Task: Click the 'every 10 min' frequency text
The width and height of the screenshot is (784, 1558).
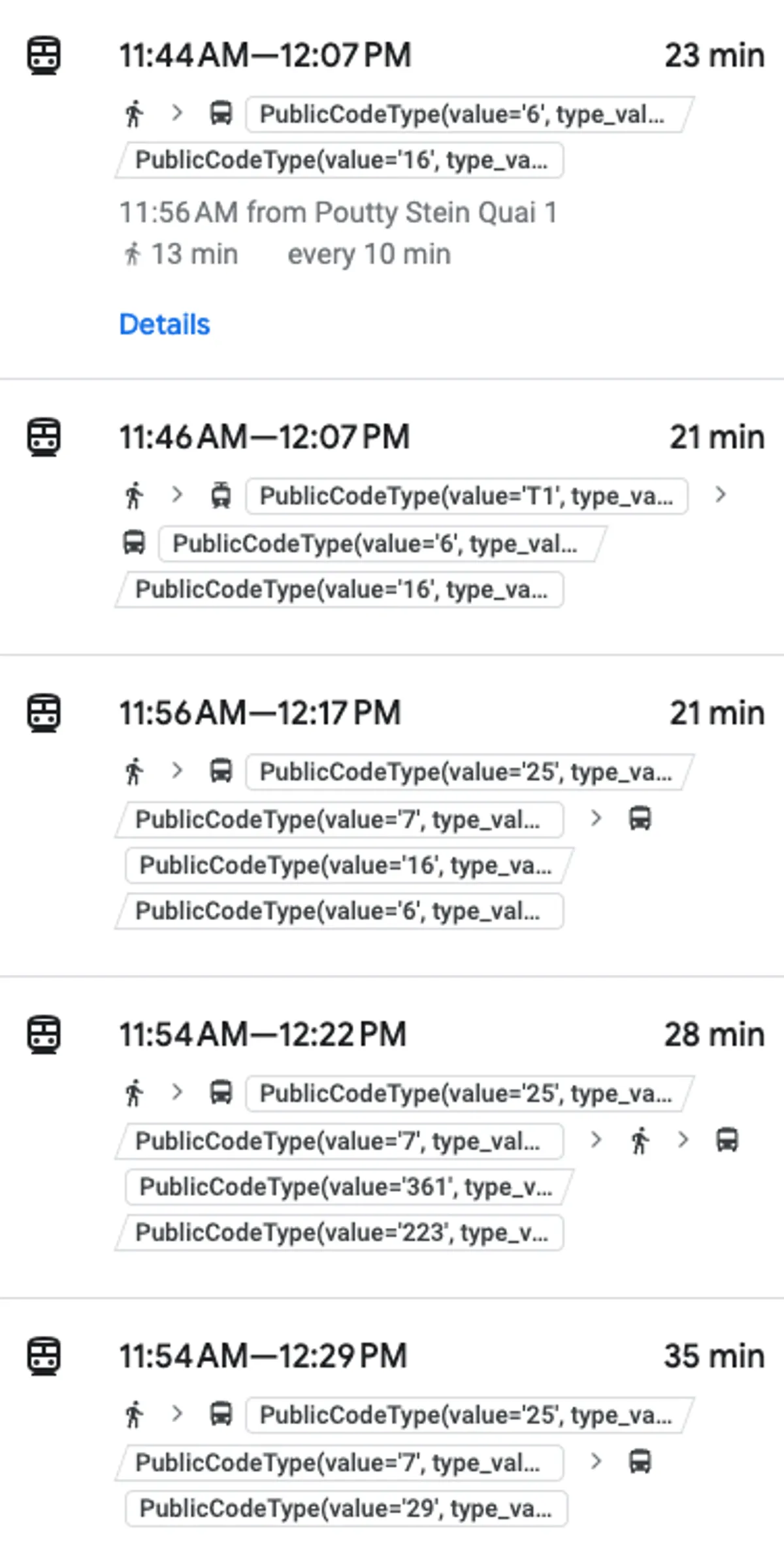Action: (x=369, y=254)
